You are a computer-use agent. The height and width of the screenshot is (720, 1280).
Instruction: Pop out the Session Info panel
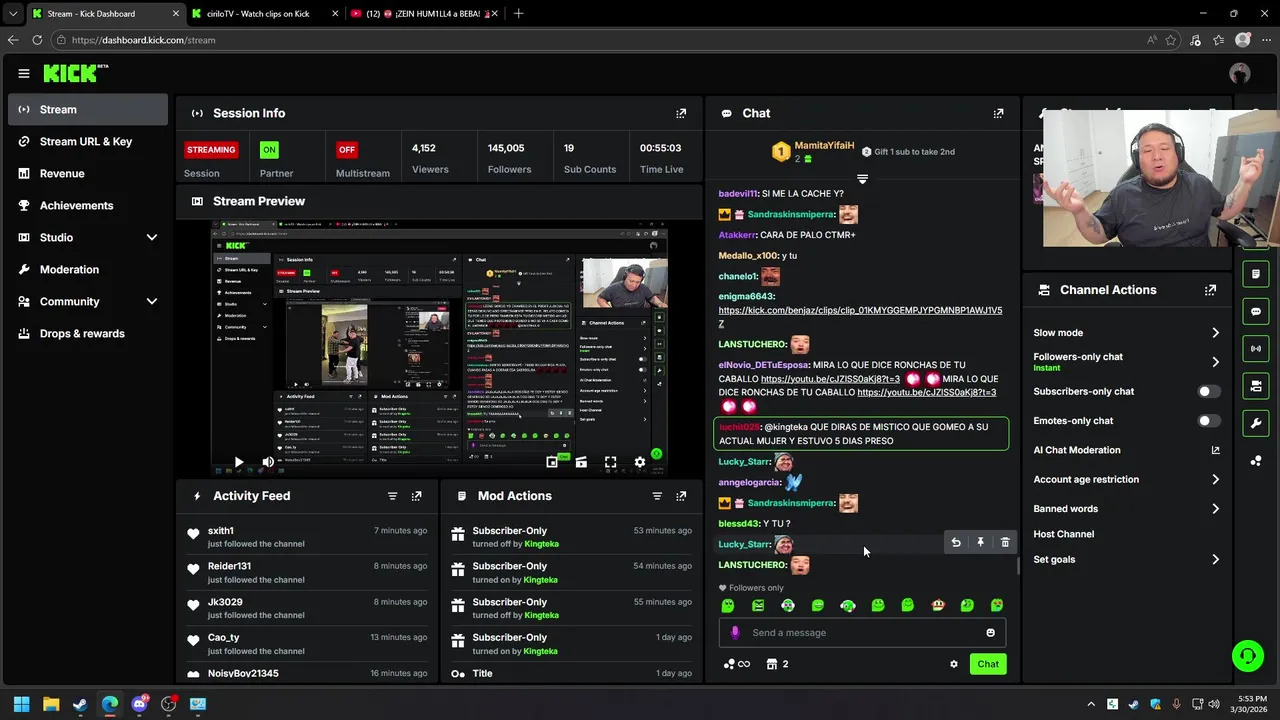tap(681, 113)
